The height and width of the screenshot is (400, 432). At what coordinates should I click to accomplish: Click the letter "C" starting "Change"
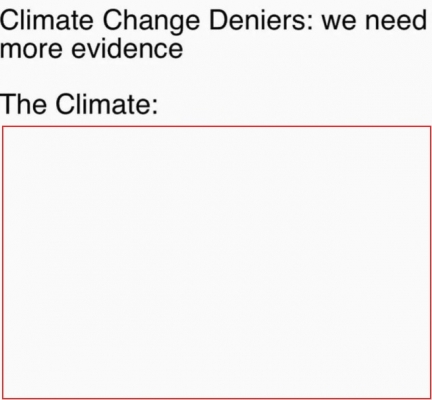coord(112,20)
